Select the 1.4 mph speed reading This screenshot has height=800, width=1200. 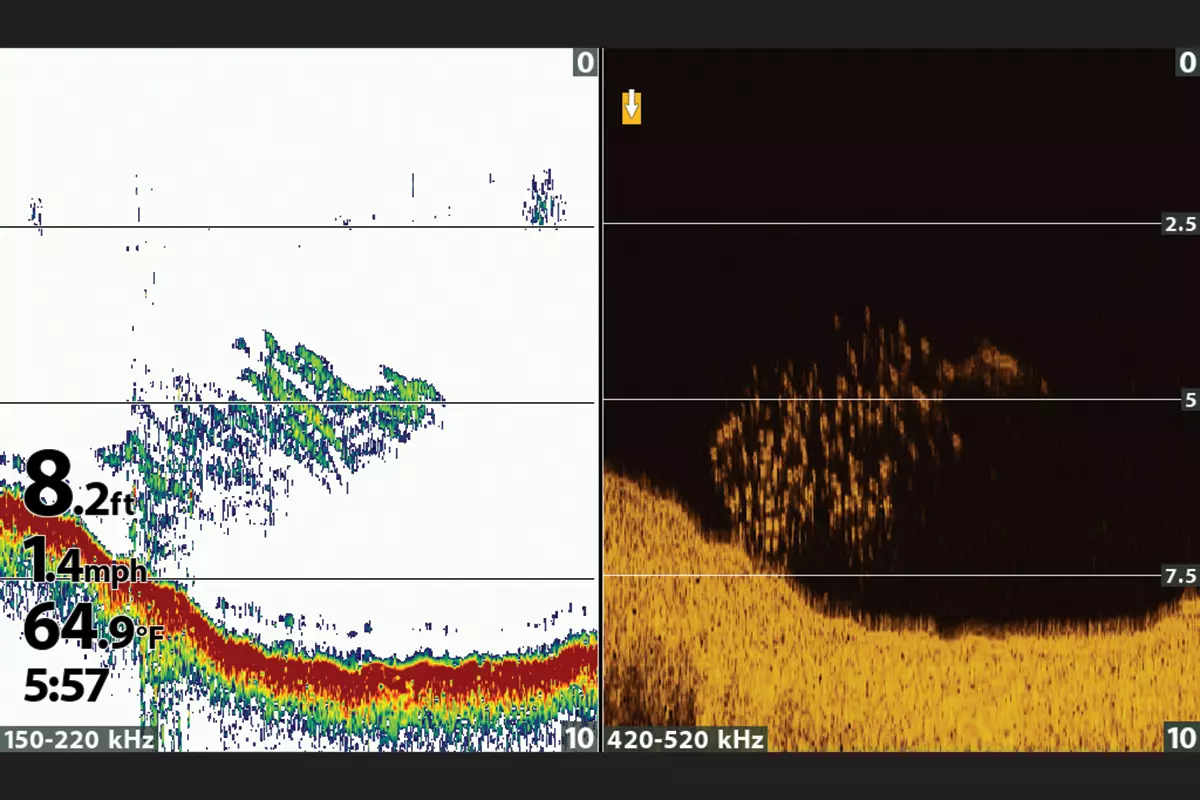tap(85, 561)
